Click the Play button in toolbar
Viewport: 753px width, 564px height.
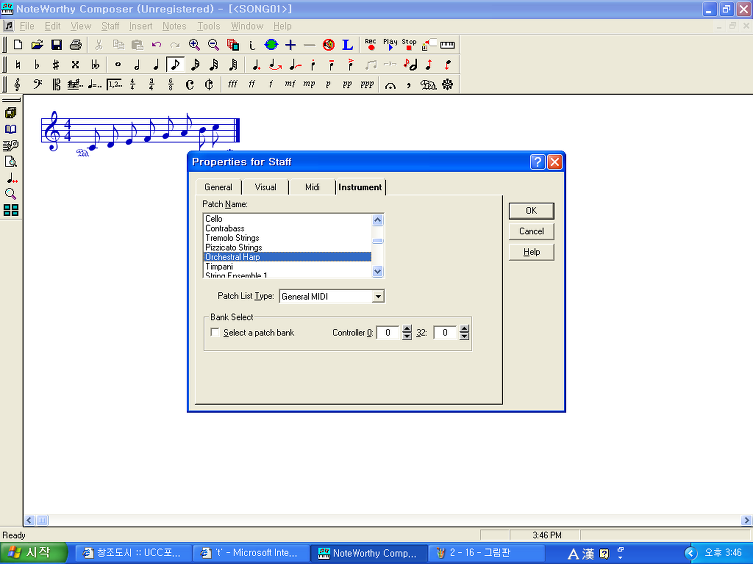click(390, 45)
